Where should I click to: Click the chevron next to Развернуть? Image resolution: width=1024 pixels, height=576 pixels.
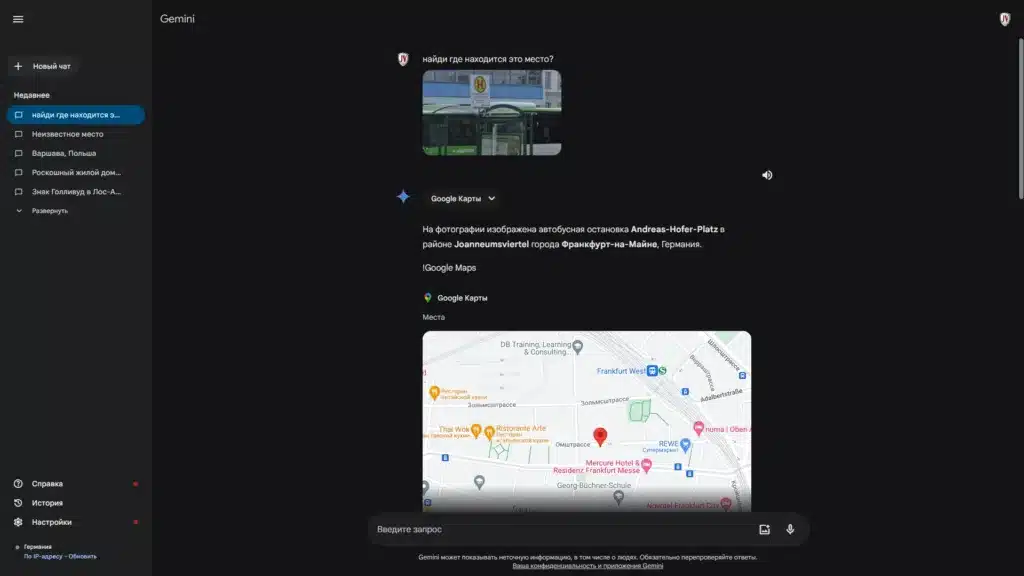click(19, 211)
